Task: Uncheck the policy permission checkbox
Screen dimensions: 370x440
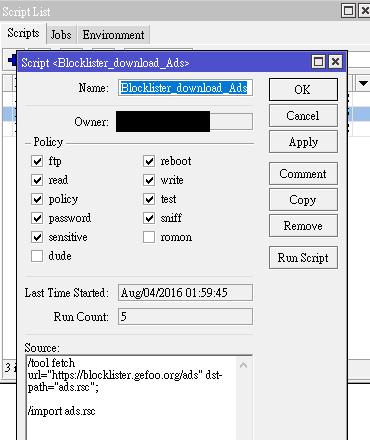Action: tap(37, 199)
